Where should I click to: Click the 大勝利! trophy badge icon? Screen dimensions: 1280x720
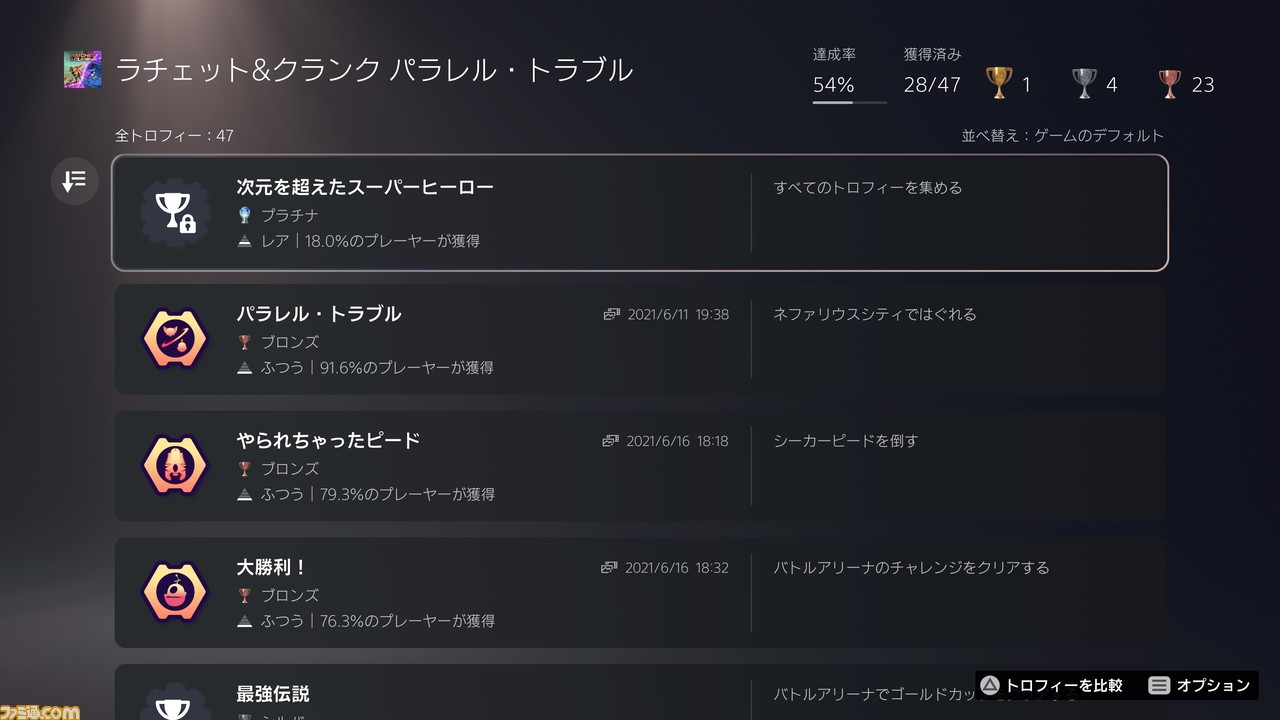174,593
